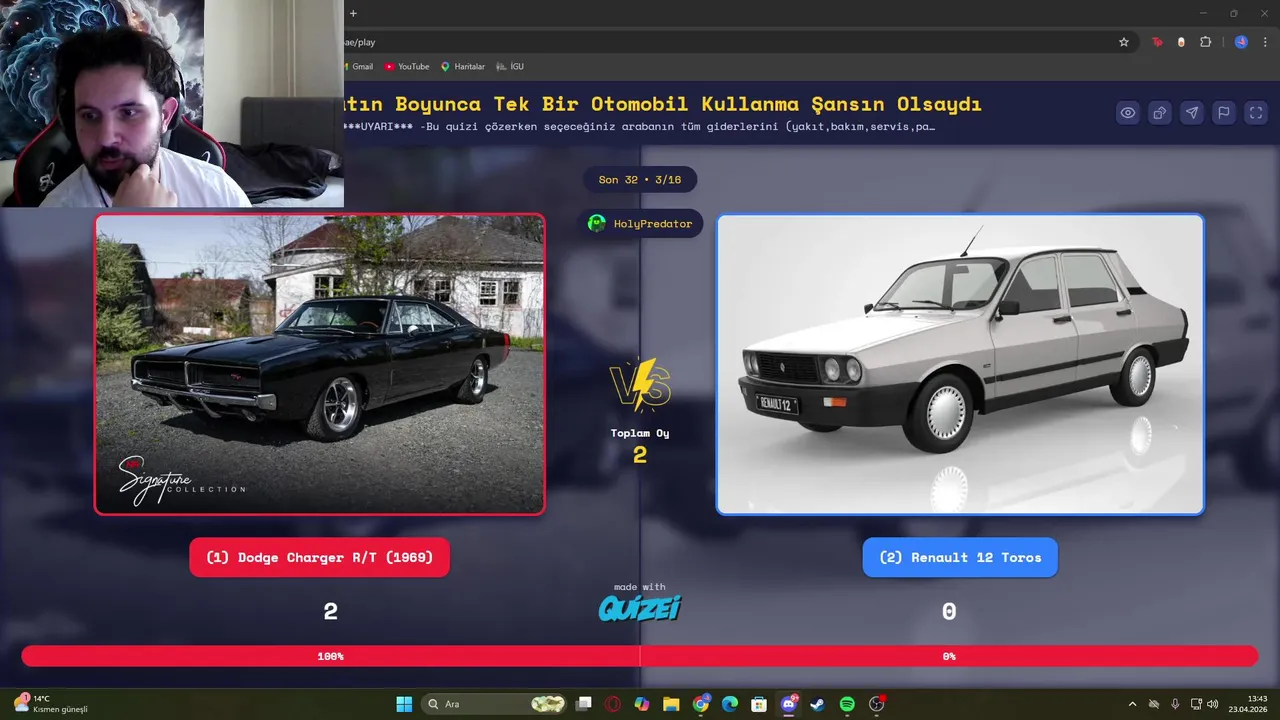Click the Son 32 • 3/16 round indicator

coord(640,180)
